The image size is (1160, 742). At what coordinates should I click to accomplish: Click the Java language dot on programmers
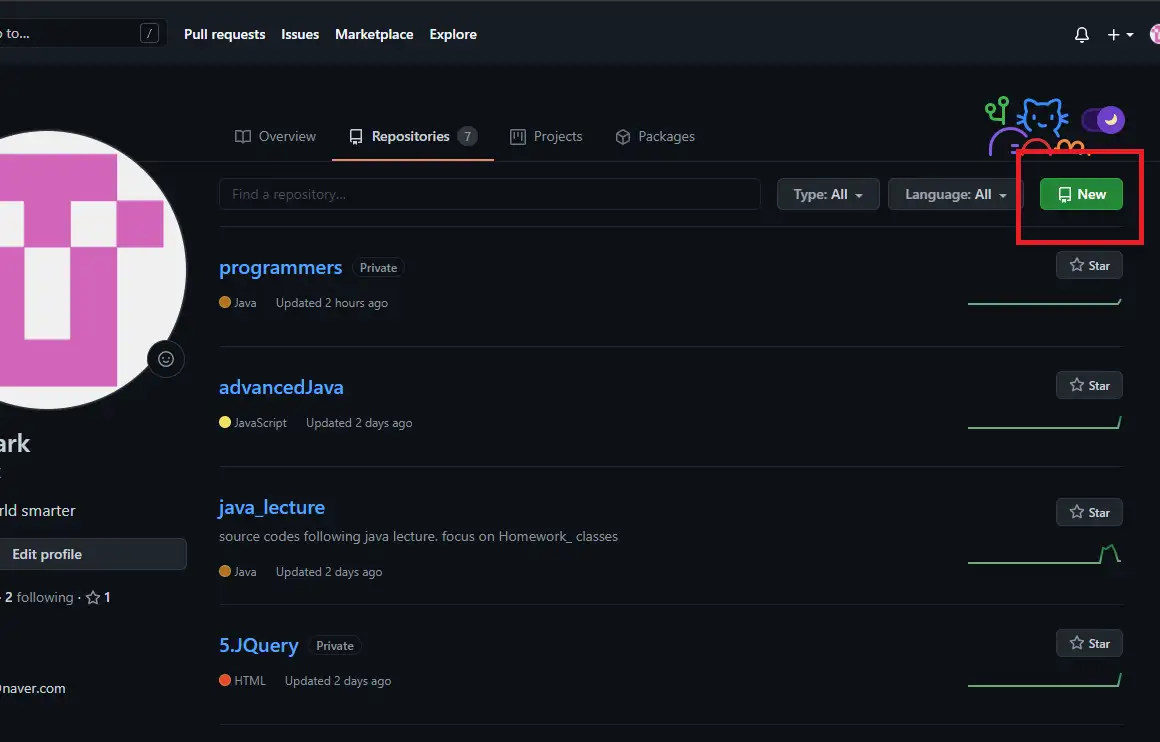point(225,302)
